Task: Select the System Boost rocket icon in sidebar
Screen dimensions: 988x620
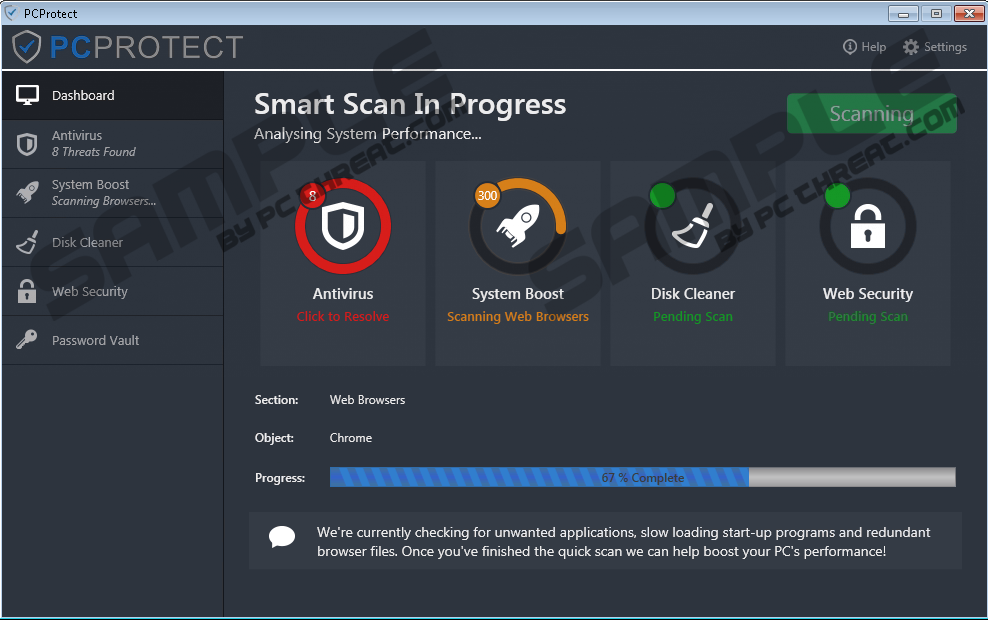Action: click(x=27, y=193)
